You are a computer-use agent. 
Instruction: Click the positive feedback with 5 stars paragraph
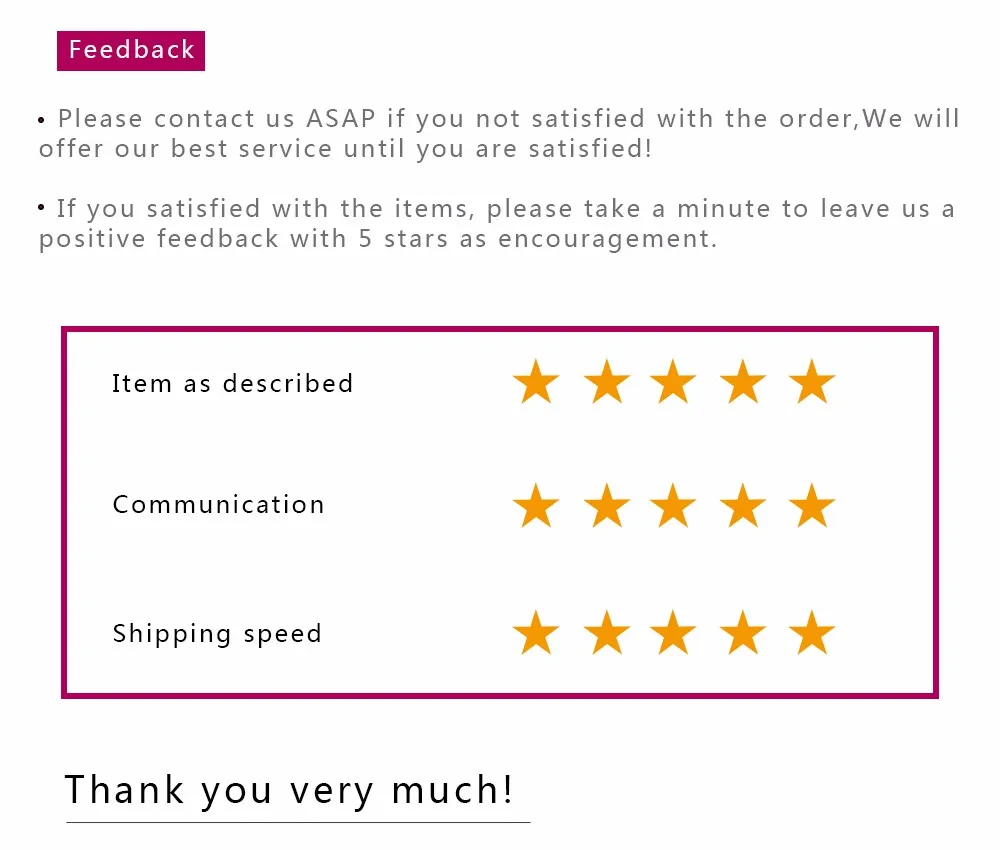click(x=496, y=223)
